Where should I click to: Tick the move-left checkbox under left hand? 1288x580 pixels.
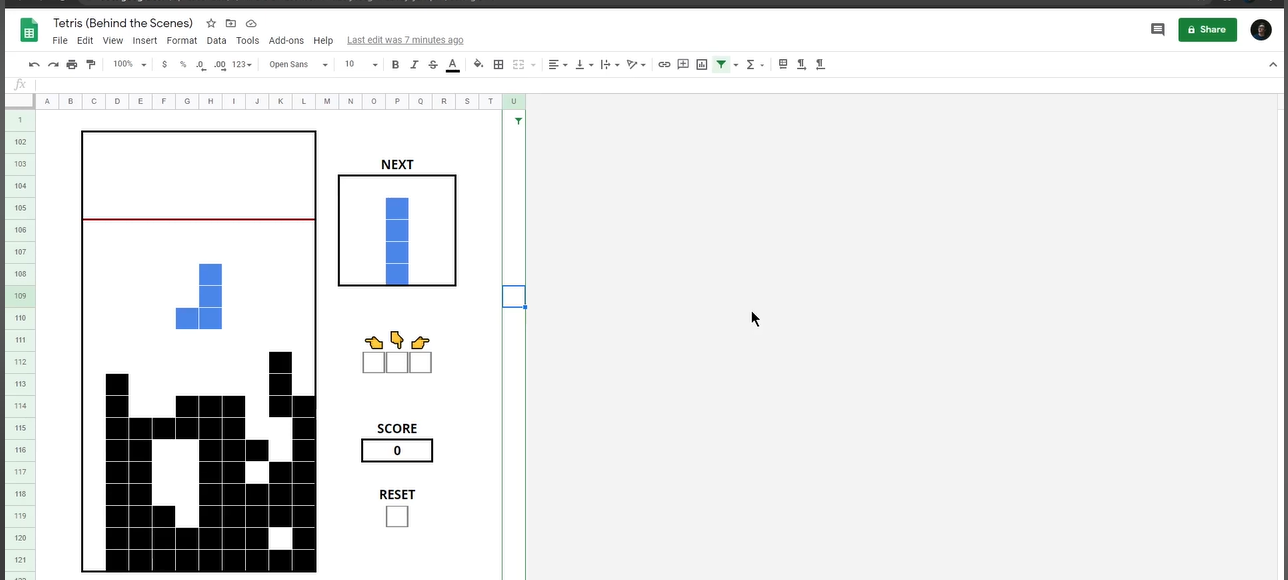(x=373, y=362)
